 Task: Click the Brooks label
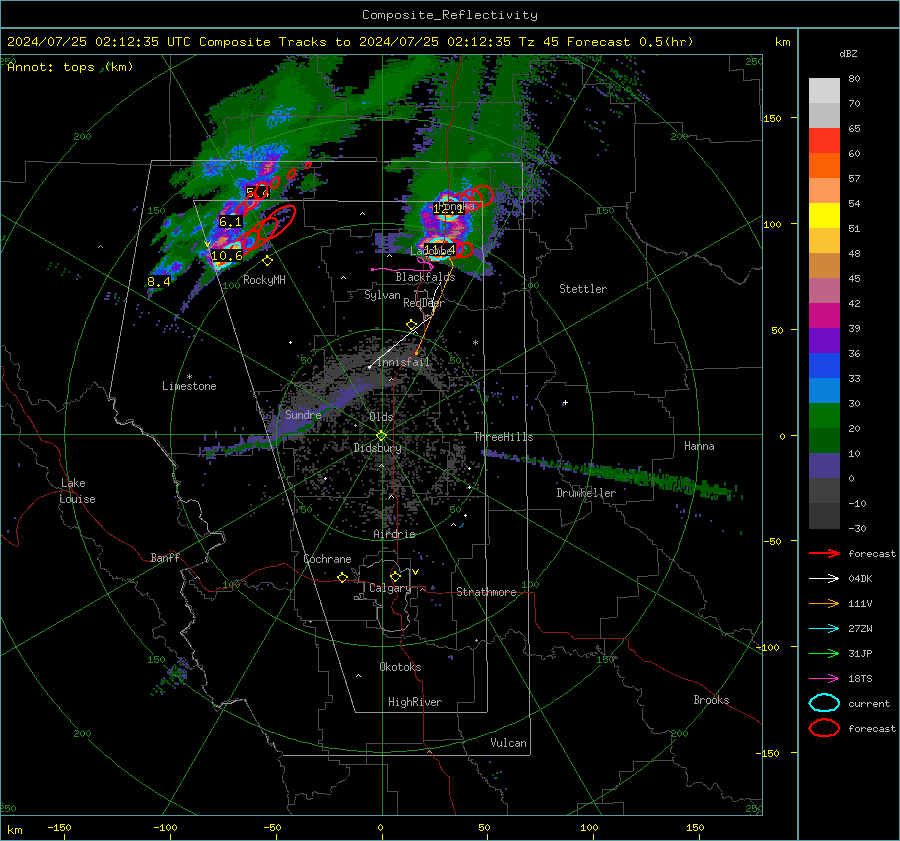[x=711, y=700]
